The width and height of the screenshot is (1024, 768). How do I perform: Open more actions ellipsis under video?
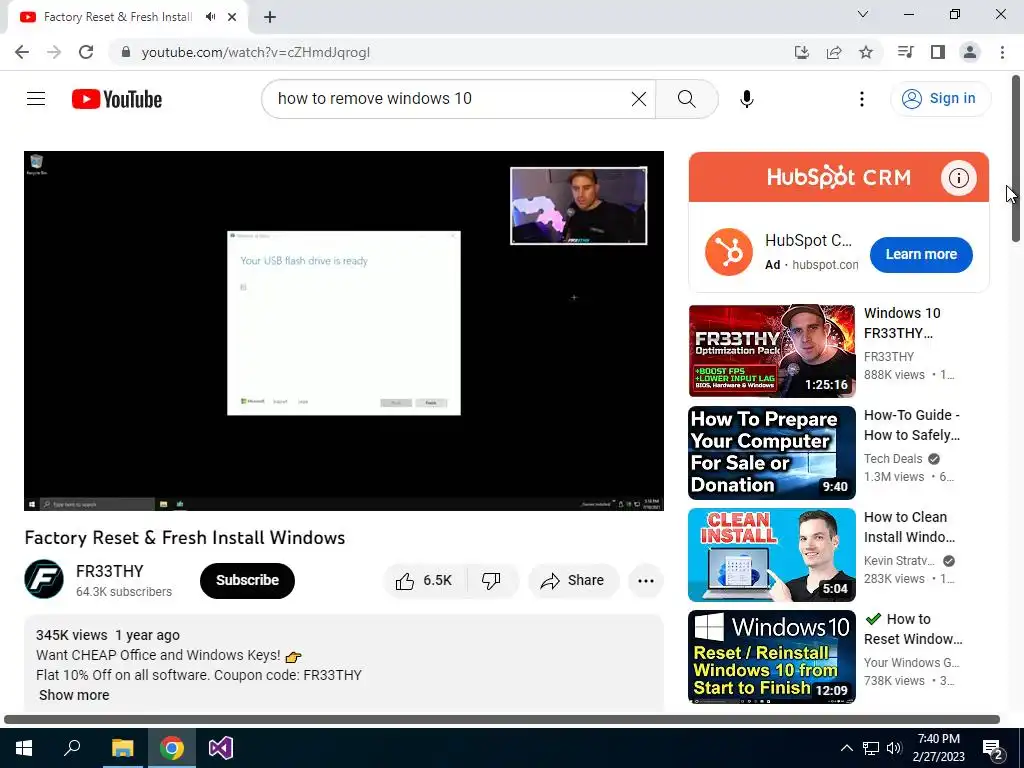click(646, 581)
